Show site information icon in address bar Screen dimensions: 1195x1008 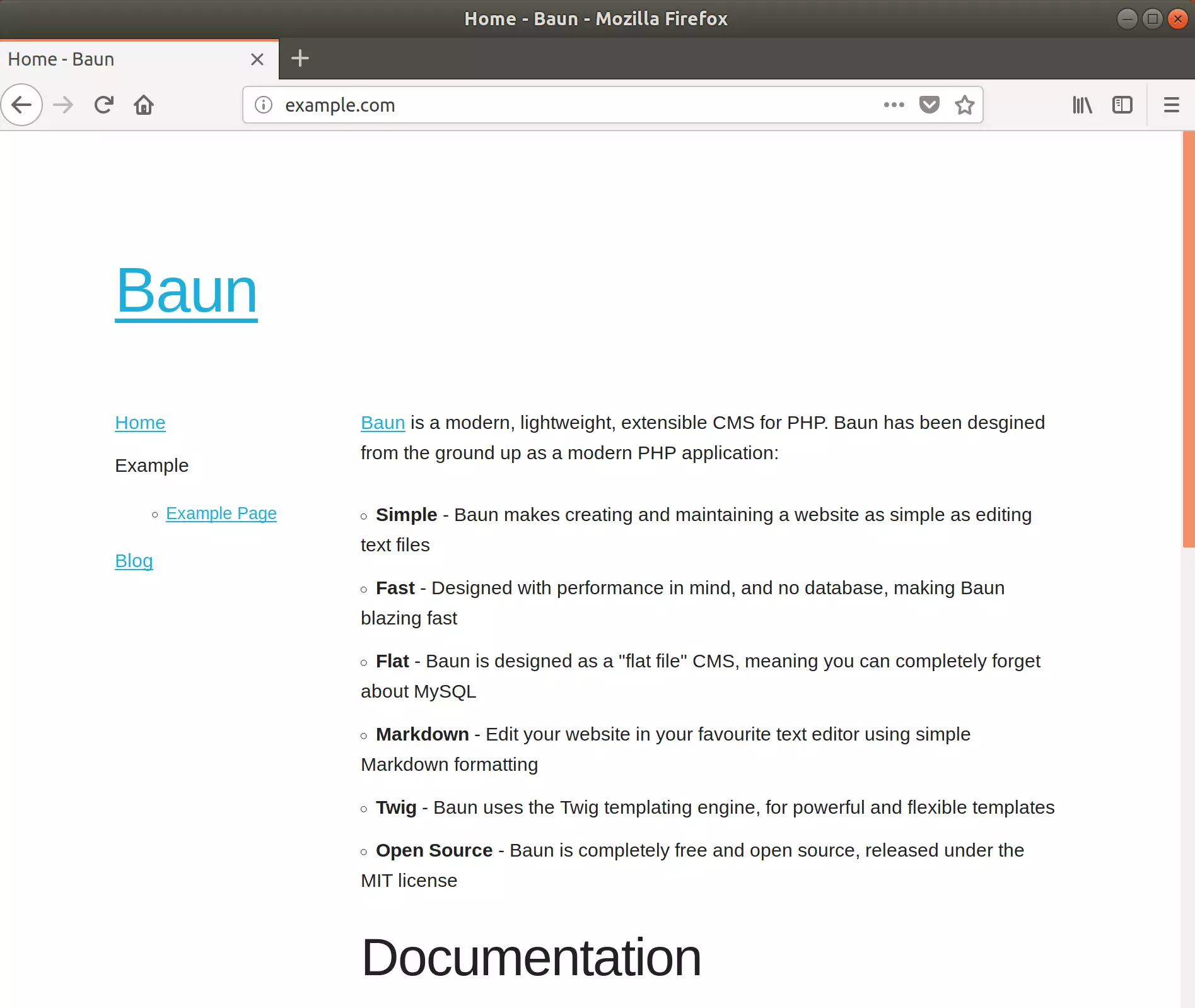[x=263, y=105]
